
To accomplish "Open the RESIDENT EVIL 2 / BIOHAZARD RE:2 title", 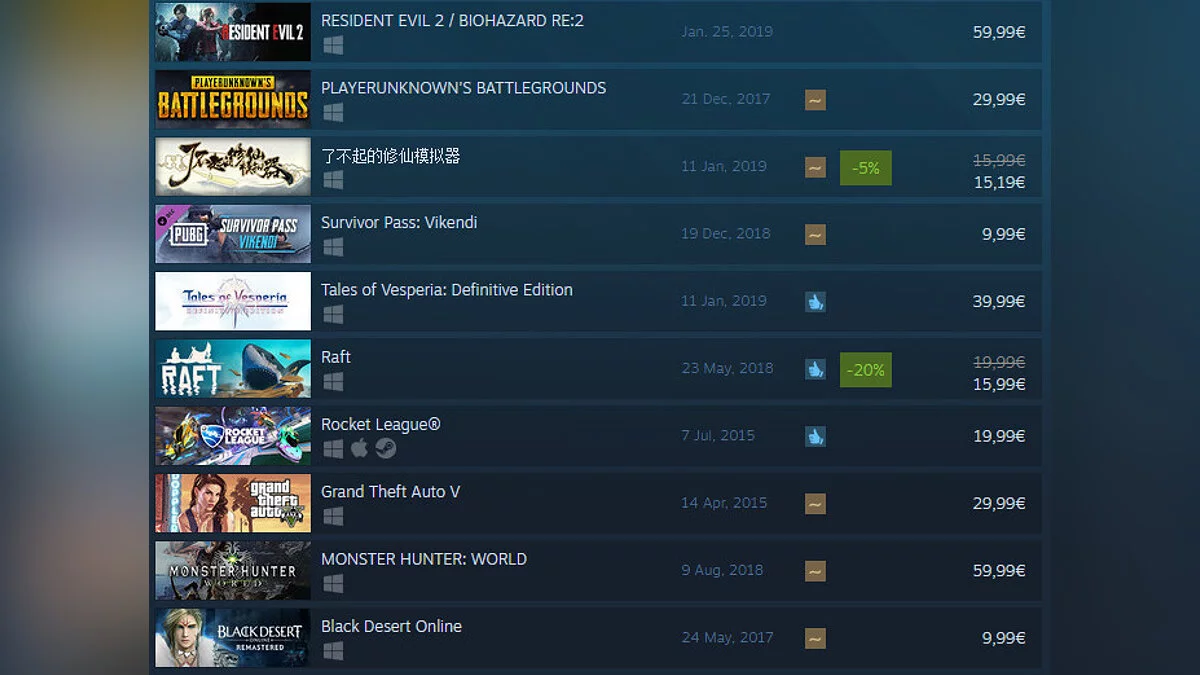I will tap(452, 20).
